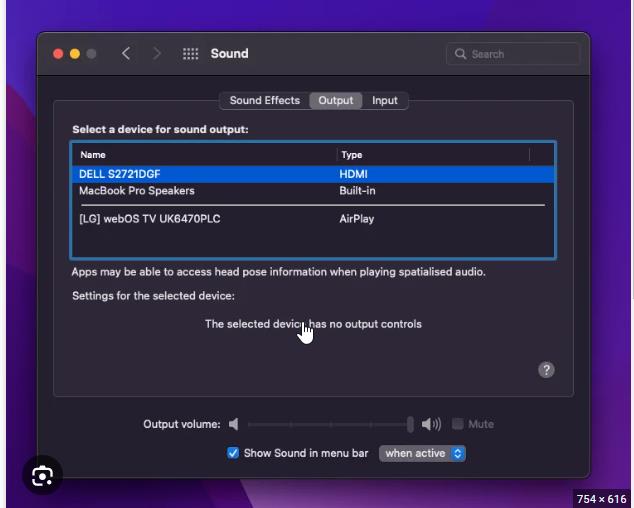Click the low volume speaker icon
The image size is (634, 508).
pos(234,424)
